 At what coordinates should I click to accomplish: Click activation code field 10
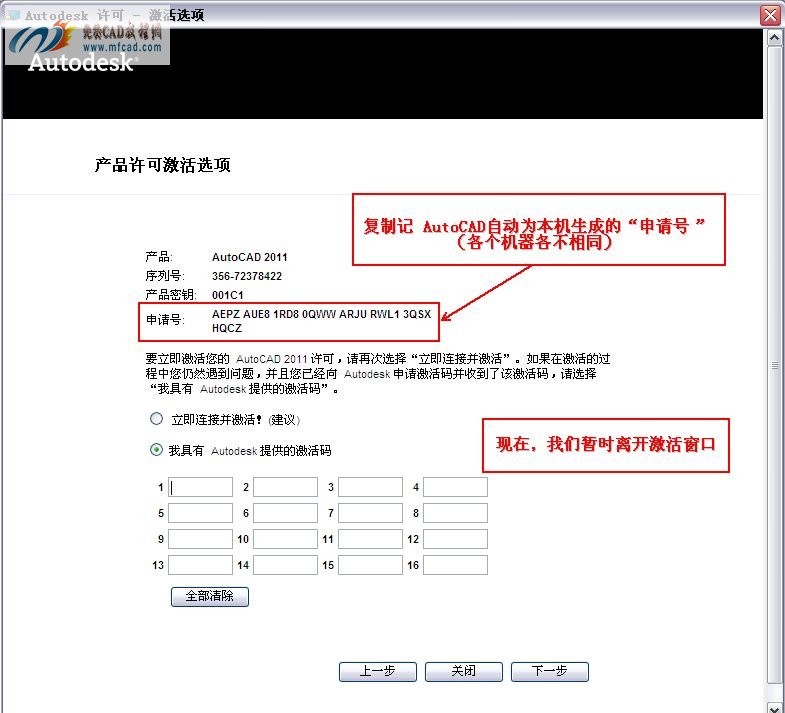[285, 539]
